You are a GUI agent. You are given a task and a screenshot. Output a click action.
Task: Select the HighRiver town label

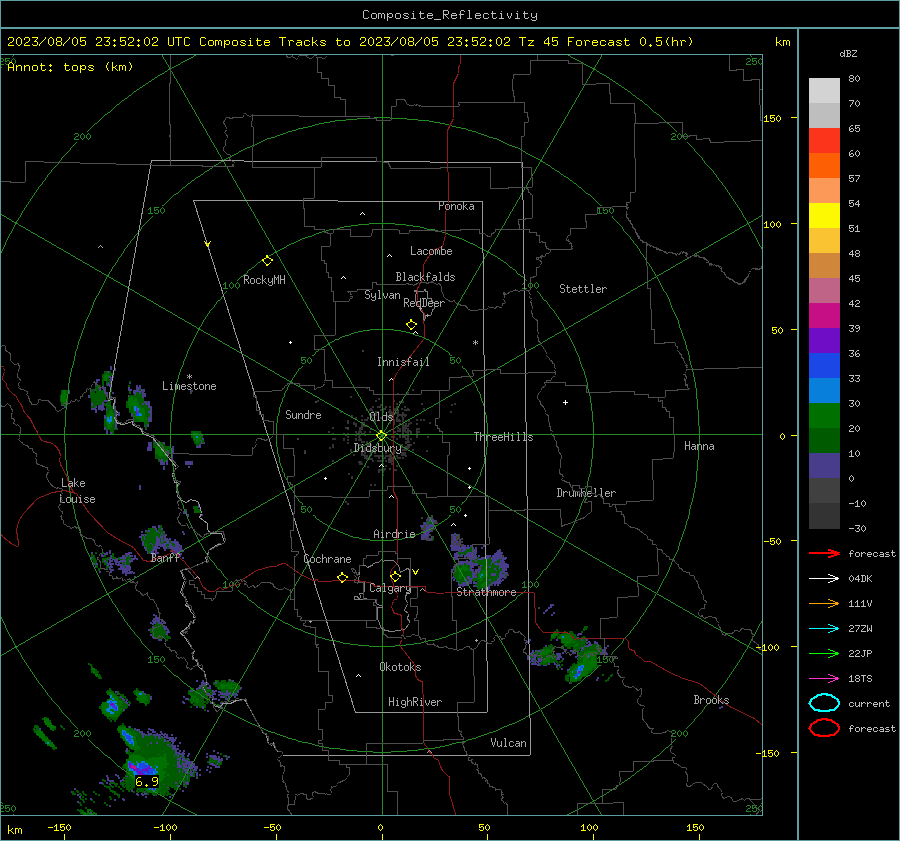[x=414, y=702]
